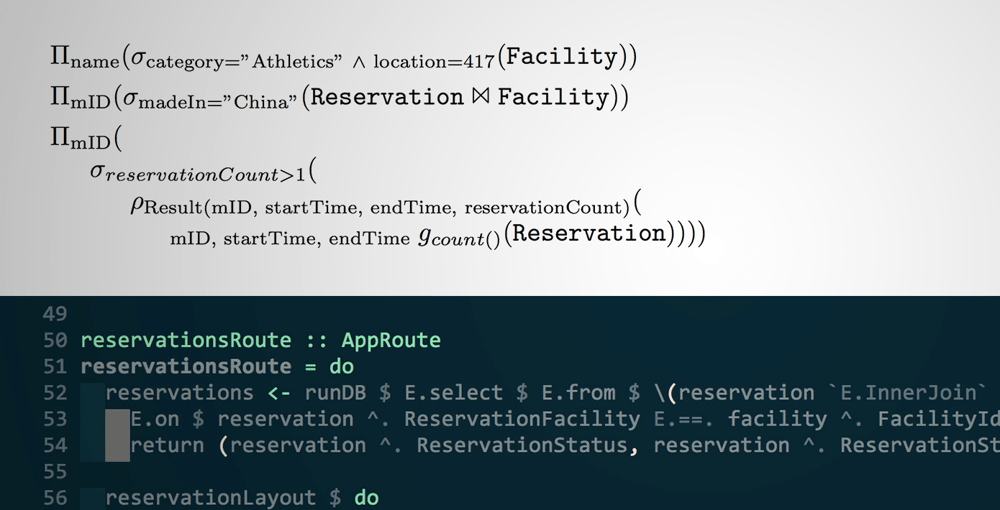Select the empty line 55 number

(55, 471)
